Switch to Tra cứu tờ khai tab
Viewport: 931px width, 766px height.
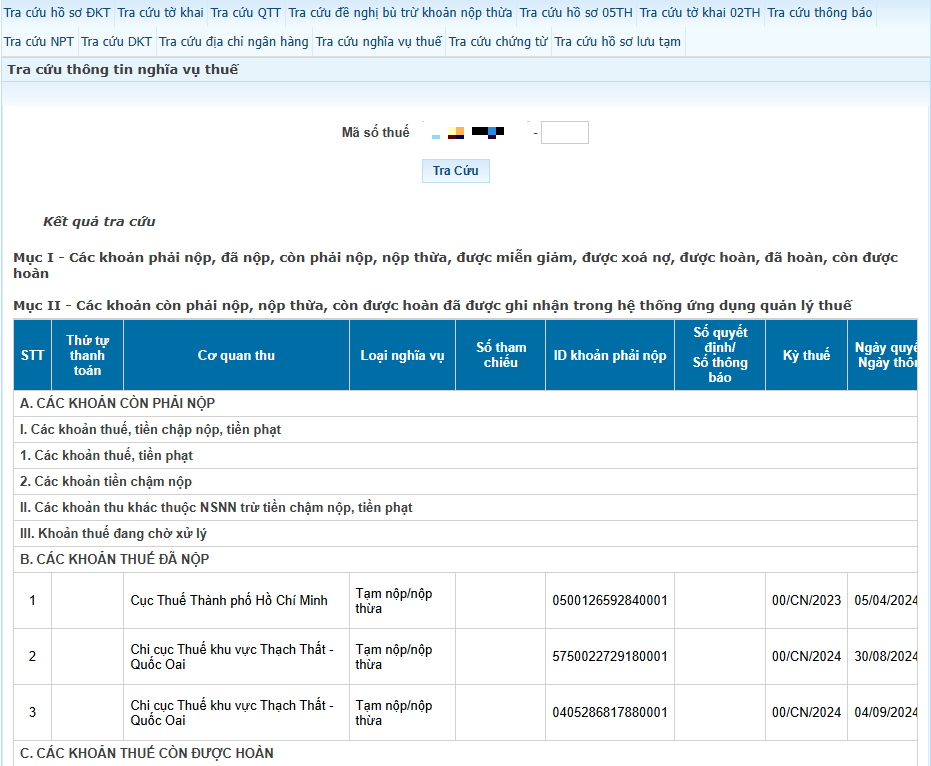click(x=160, y=13)
